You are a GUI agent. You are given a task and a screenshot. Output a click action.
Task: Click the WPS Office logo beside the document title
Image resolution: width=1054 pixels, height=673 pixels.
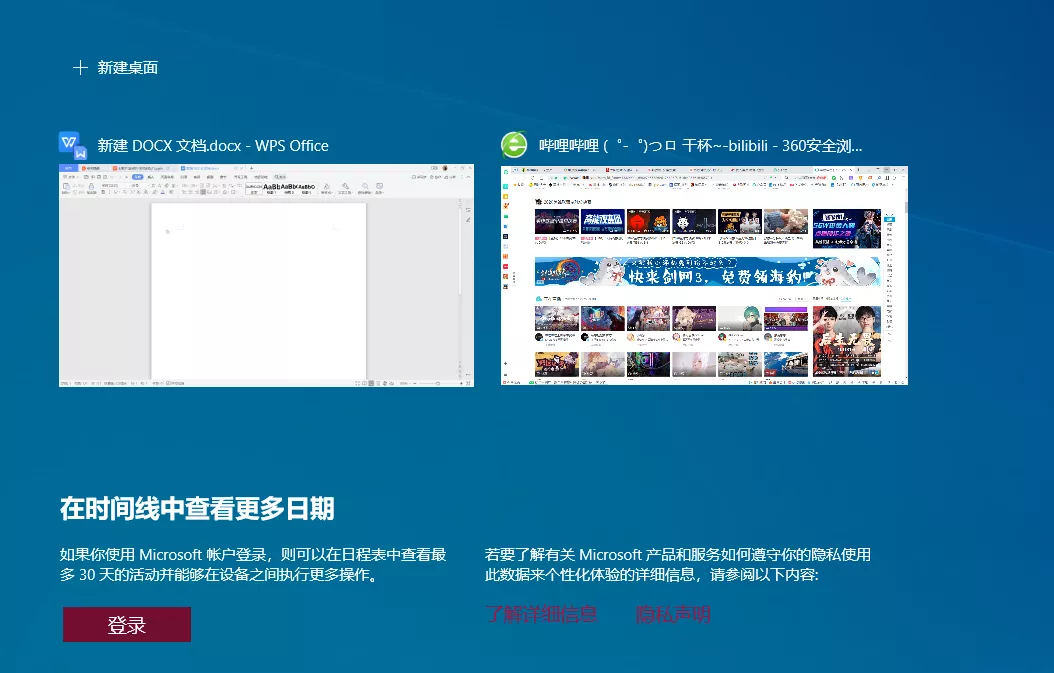pos(71,145)
